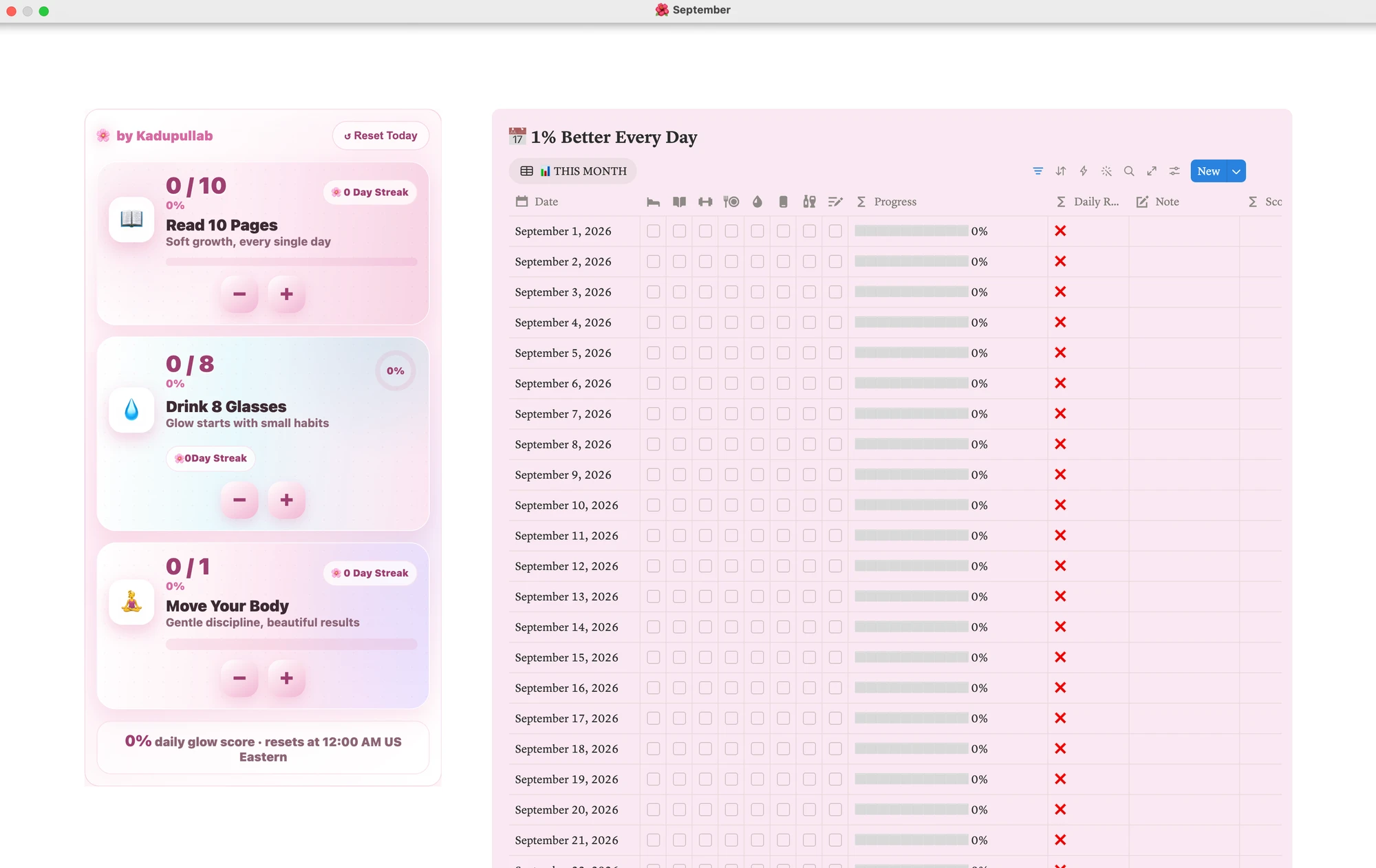Select the bed icon column header

[x=653, y=202]
